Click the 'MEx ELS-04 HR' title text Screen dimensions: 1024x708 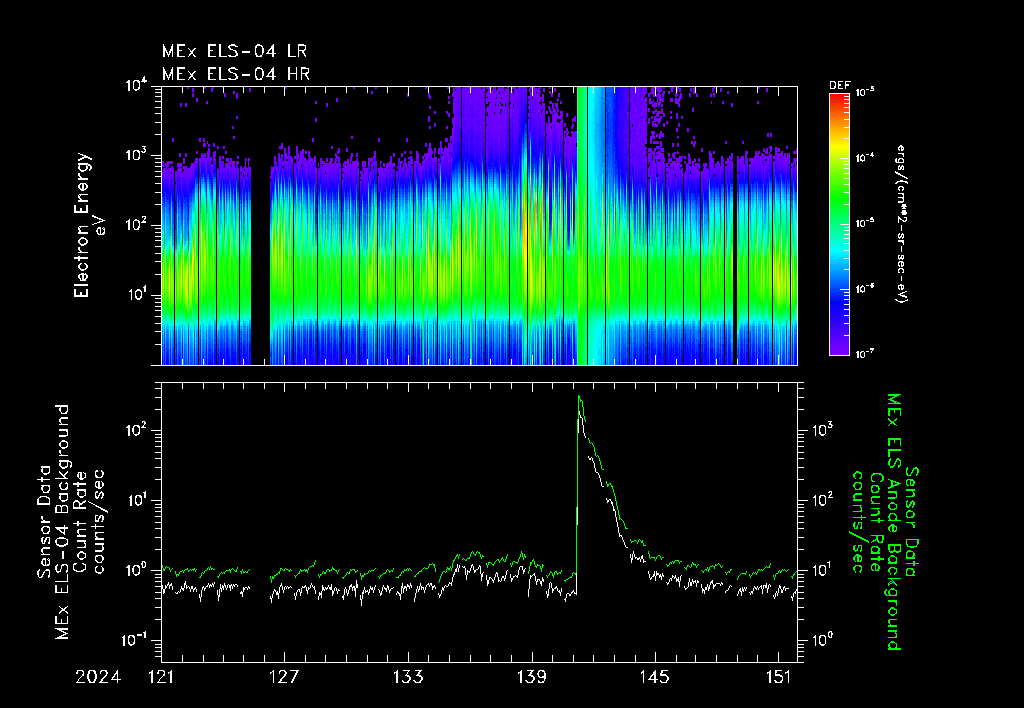(x=236, y=74)
